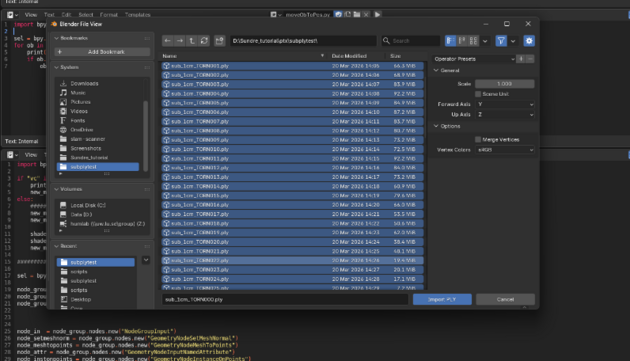This screenshot has height=361, width=630.
Task: Open View menu in lower text editor
Action: coord(31,155)
